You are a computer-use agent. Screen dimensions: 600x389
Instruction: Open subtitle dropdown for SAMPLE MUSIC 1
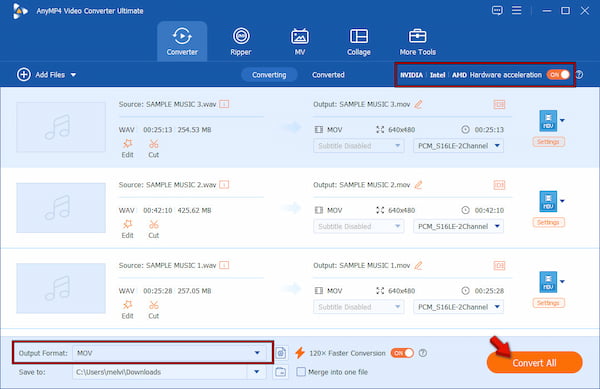pyautogui.click(x=359, y=307)
